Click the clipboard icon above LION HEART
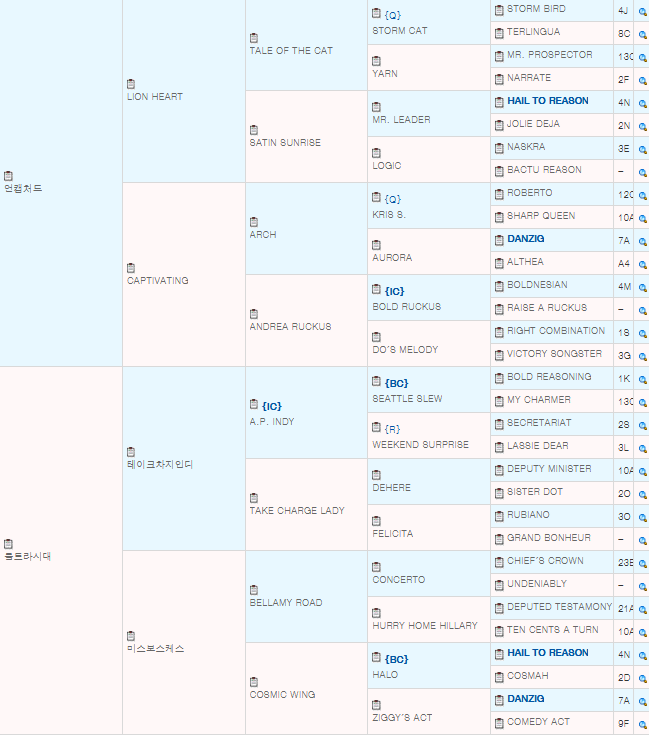Screen dimensions: 649x735 click(132, 84)
